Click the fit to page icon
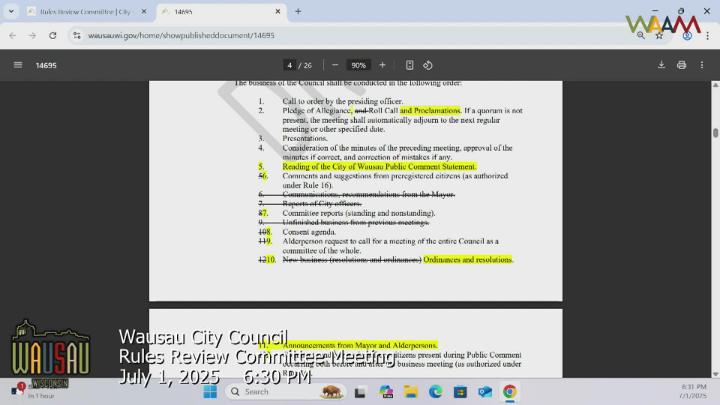 click(410, 65)
